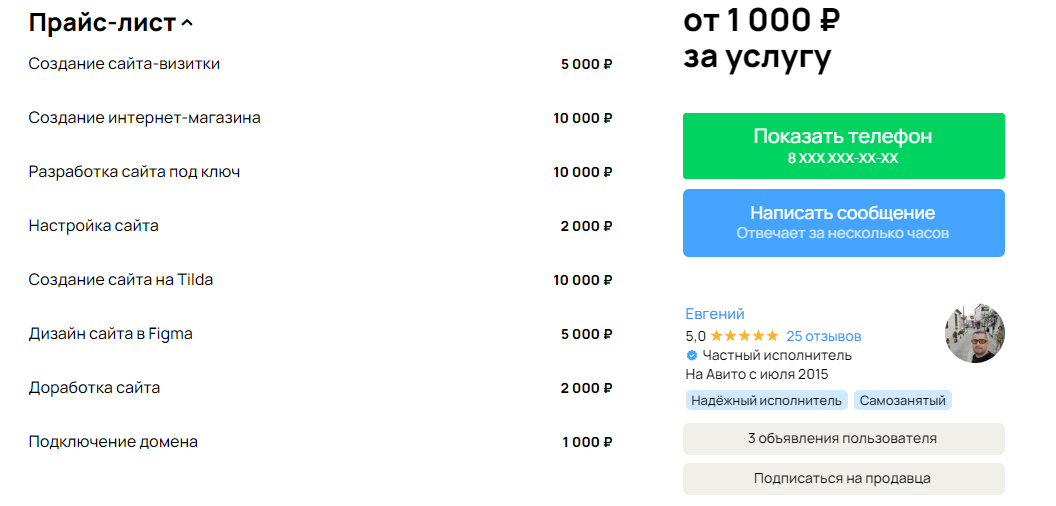This screenshot has height=506, width=1056.
Task: Select Создание сайта на Tilda row
Action: 321,280
